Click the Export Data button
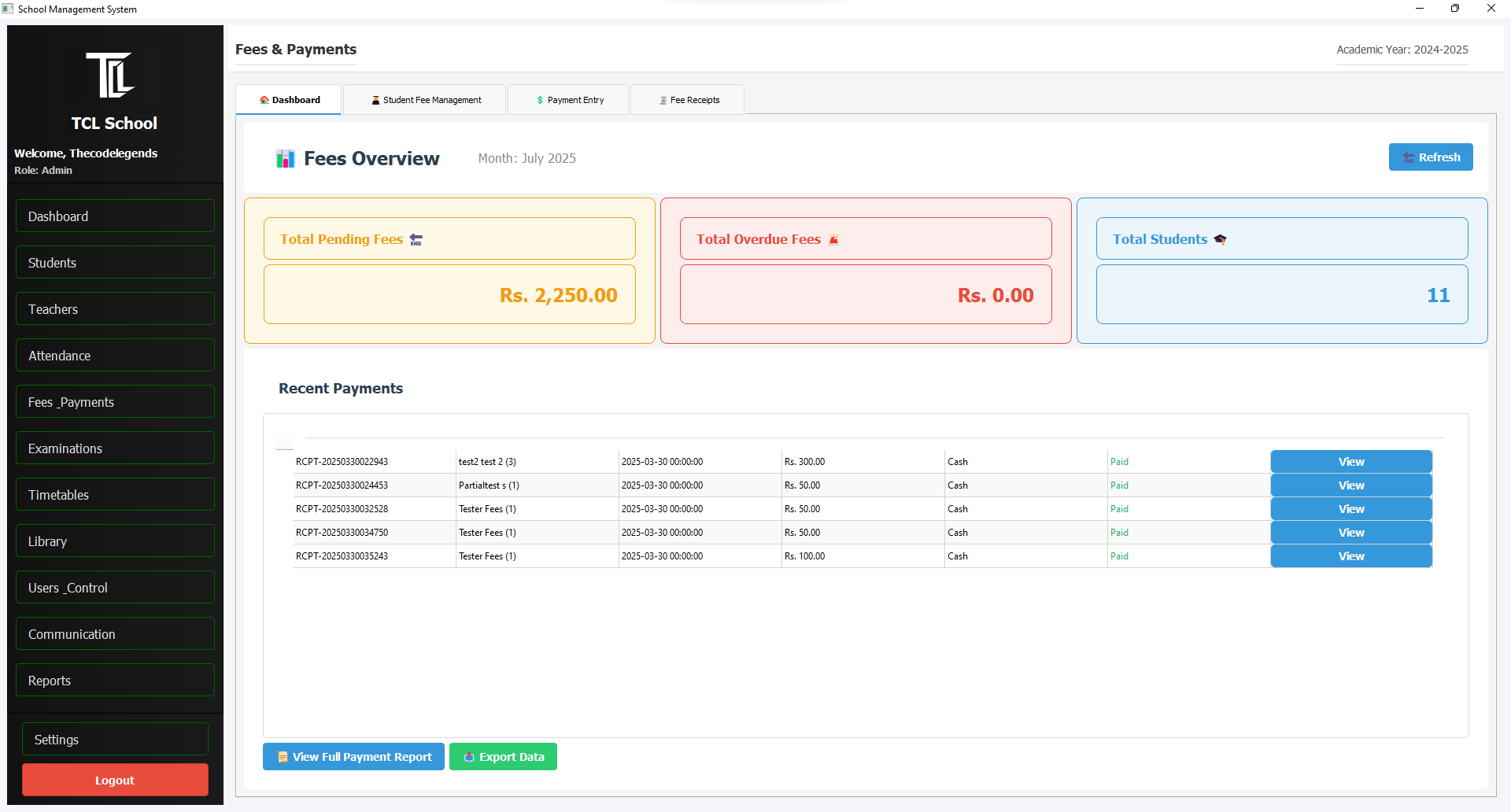This screenshot has width=1511, height=812. click(503, 757)
